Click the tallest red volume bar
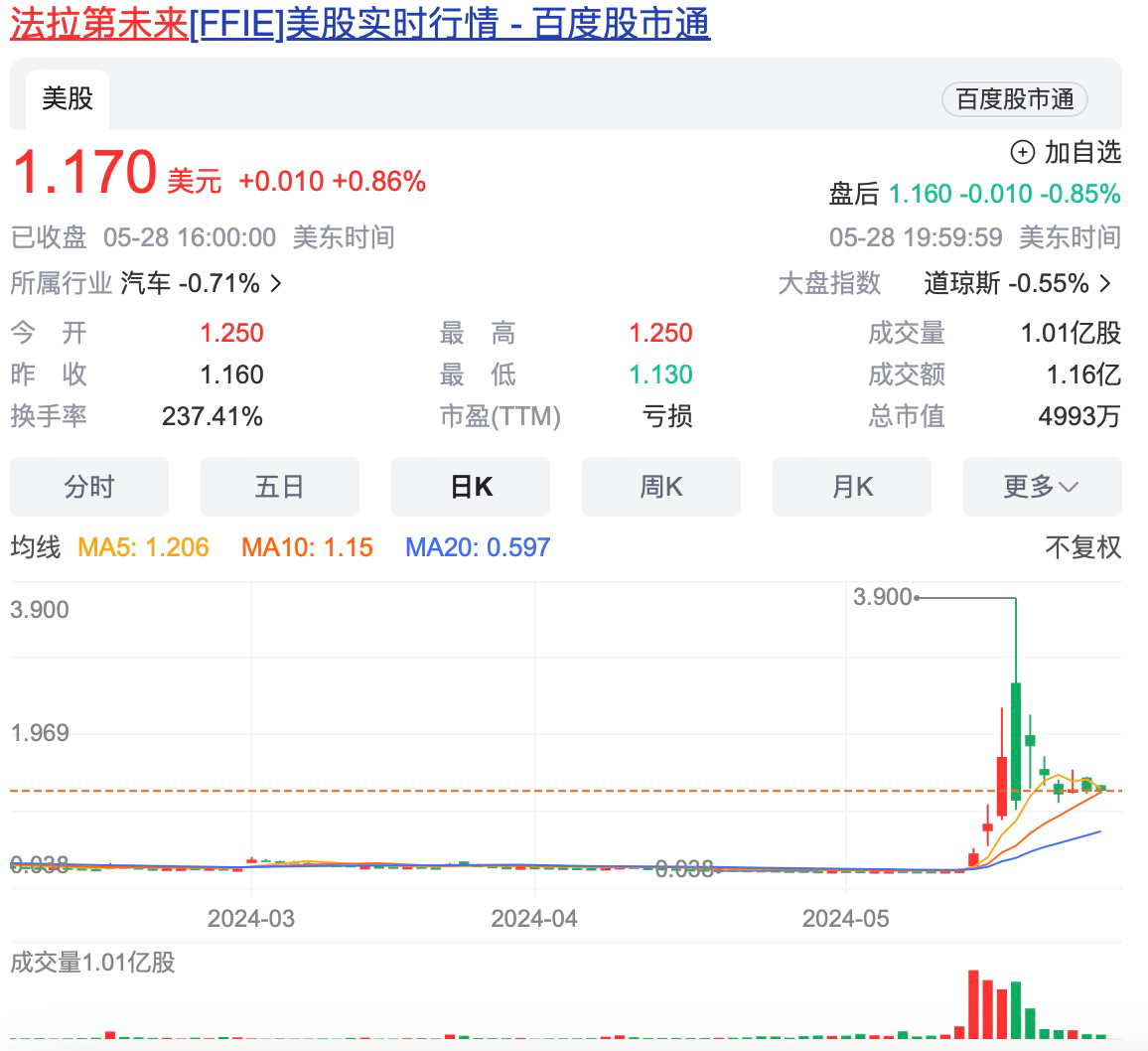Screen dimensions: 1148x1051 (x=973, y=1003)
